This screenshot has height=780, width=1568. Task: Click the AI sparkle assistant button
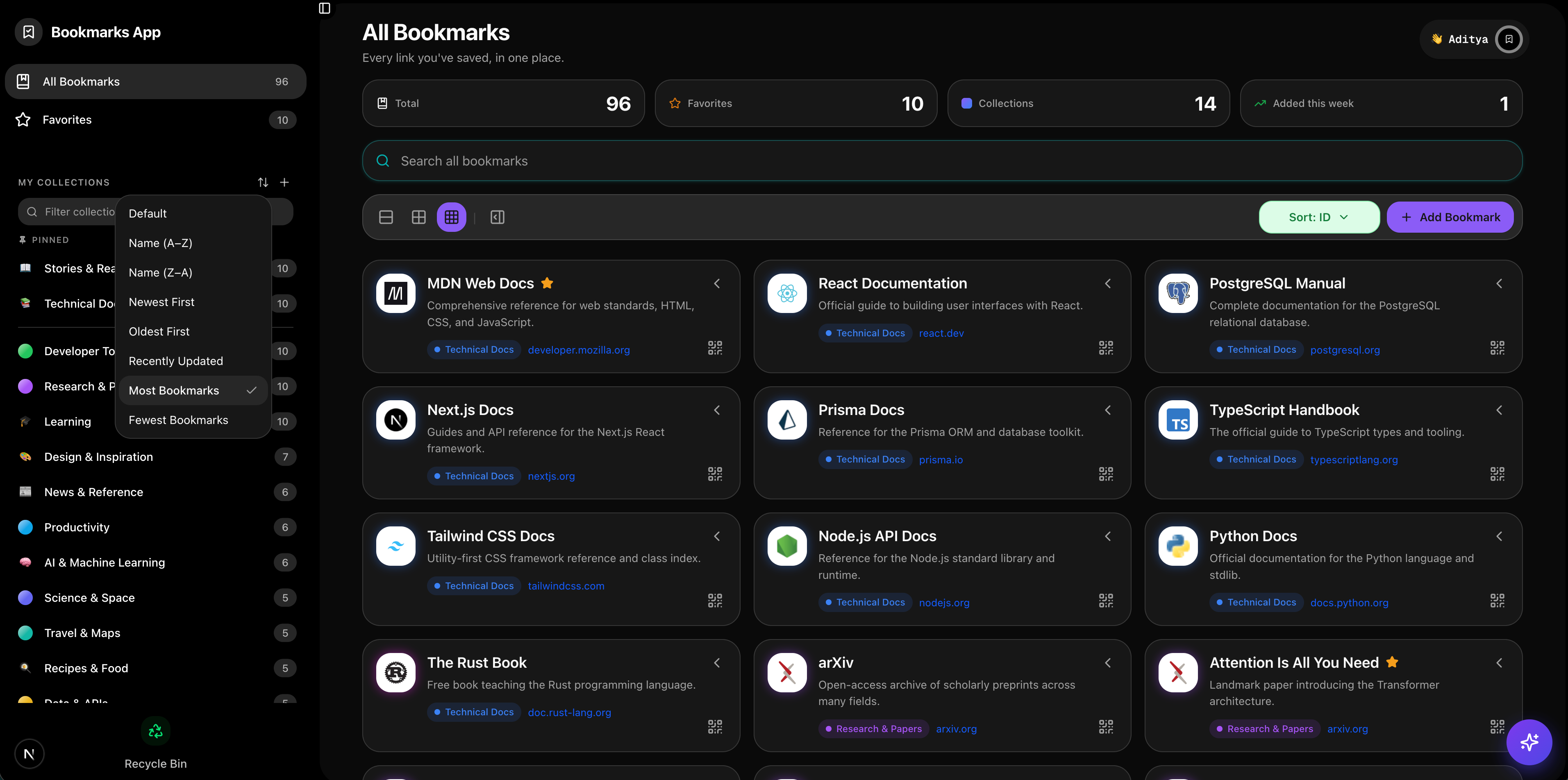point(1528,741)
